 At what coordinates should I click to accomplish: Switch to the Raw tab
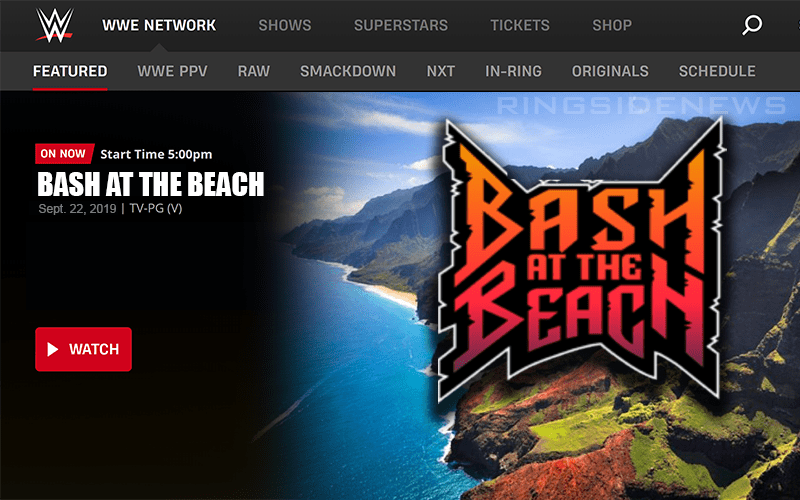click(x=254, y=71)
